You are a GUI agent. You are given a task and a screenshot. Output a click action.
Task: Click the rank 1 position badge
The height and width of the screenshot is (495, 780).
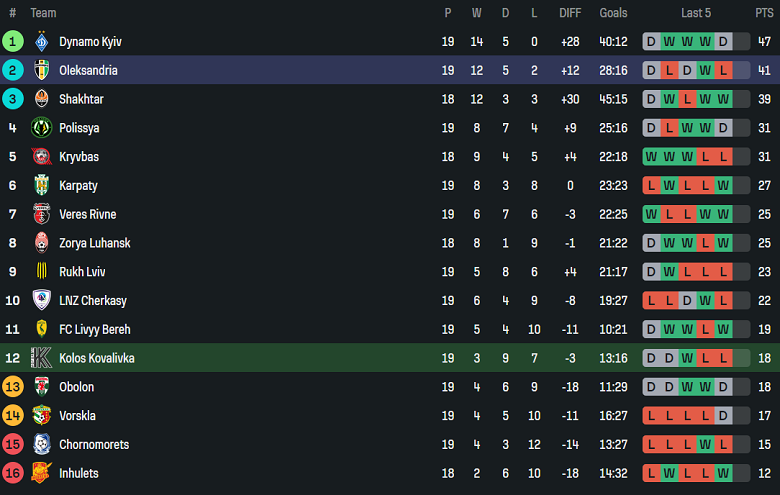point(13,42)
